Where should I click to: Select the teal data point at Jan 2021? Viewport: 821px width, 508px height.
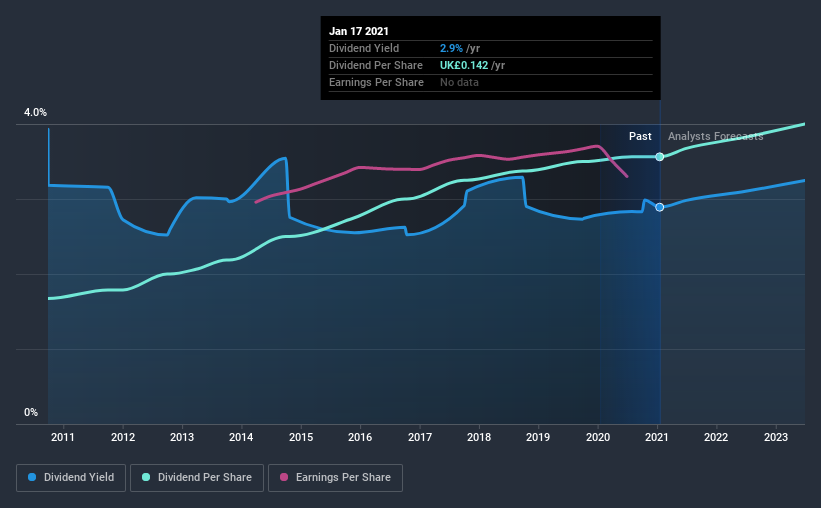[x=660, y=157]
